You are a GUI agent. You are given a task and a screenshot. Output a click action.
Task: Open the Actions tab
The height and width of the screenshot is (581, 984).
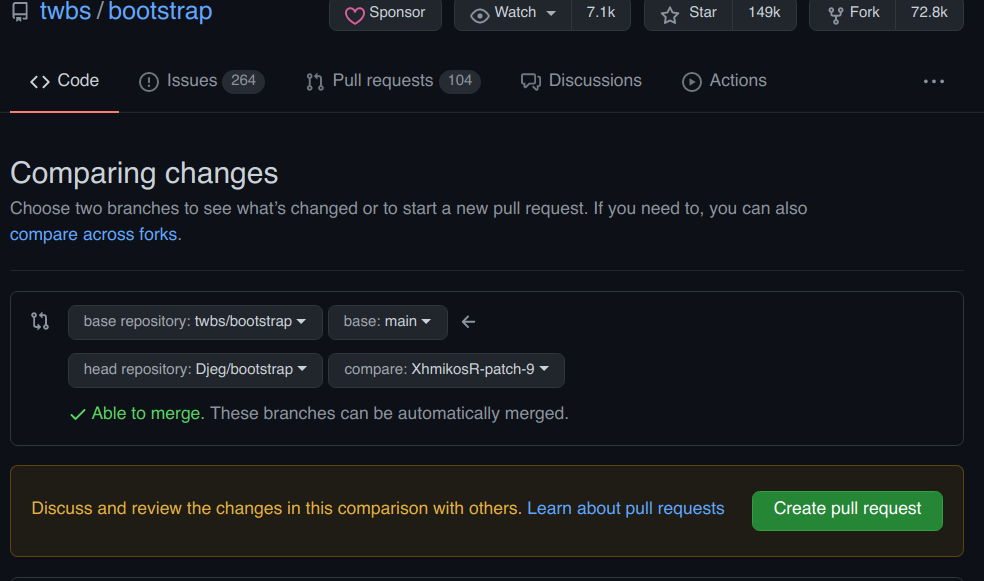pyautogui.click(x=724, y=81)
